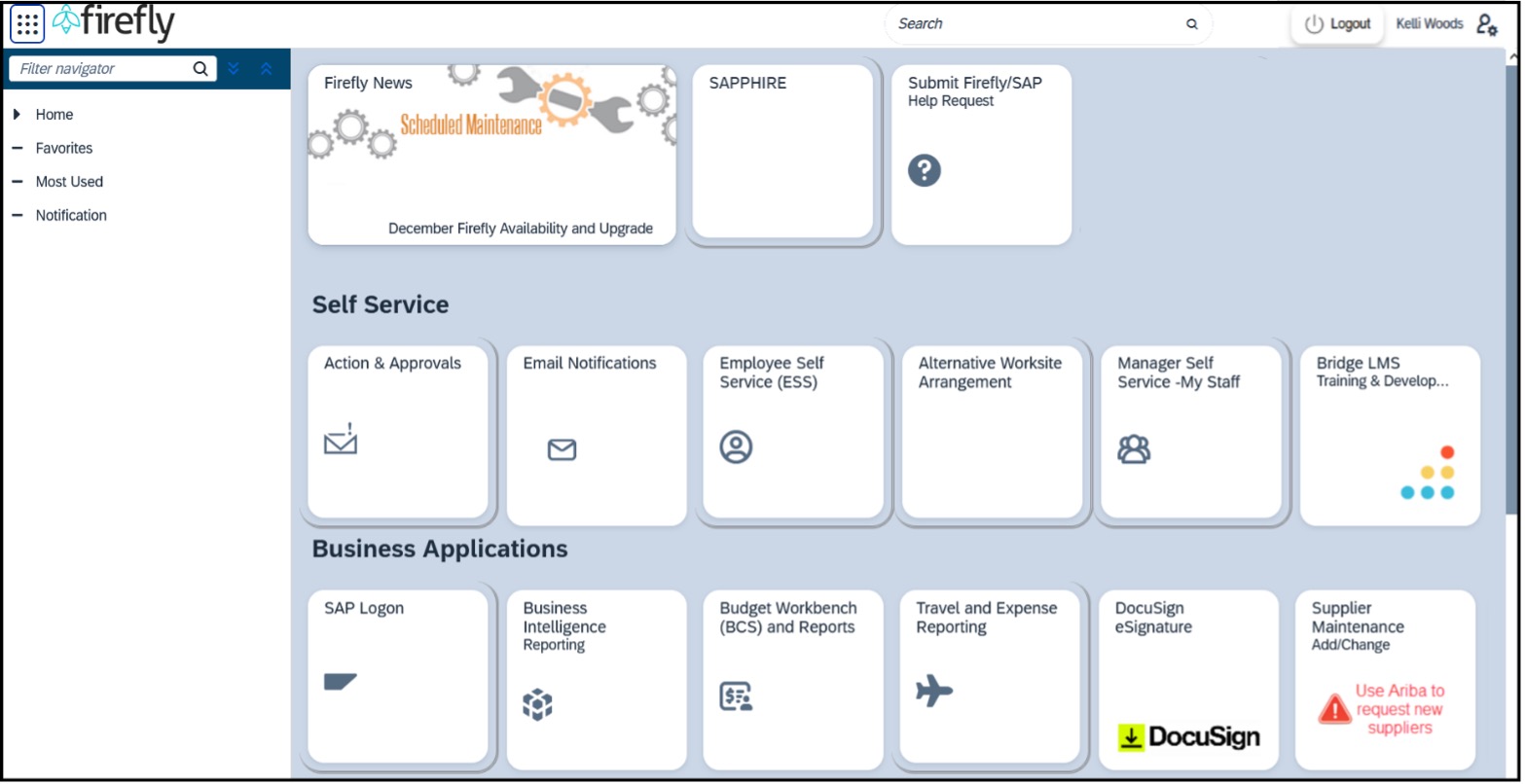Open the Firefly News maintenance banner
Image resolution: width=1525 pixels, height=784 pixels.
pyautogui.click(x=491, y=155)
